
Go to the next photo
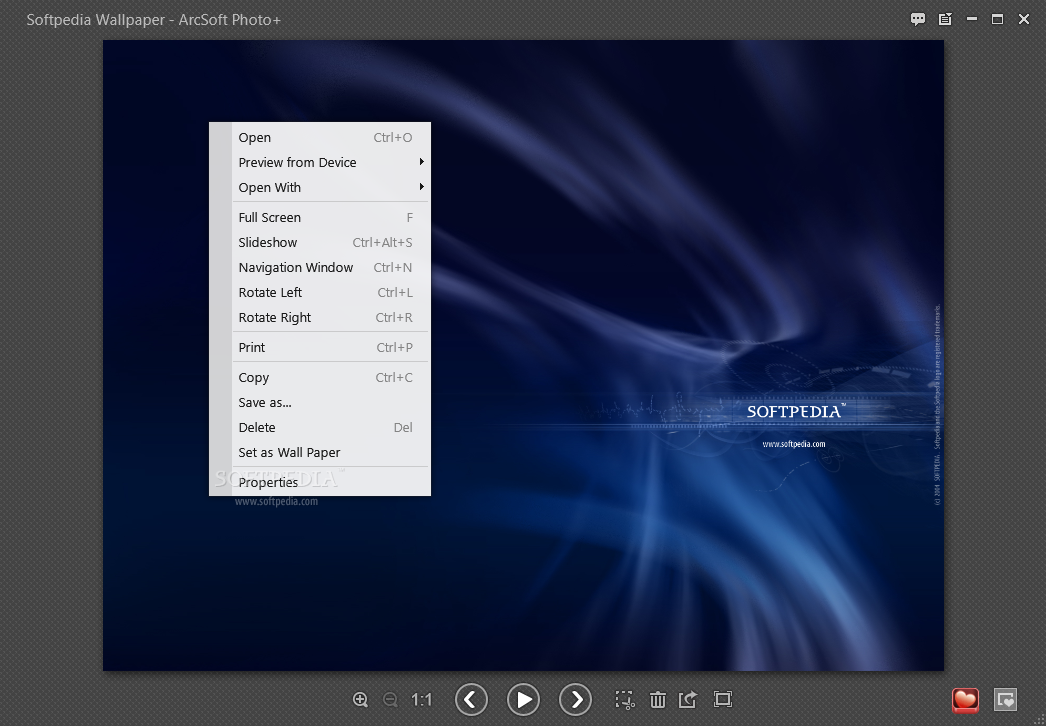coord(575,699)
